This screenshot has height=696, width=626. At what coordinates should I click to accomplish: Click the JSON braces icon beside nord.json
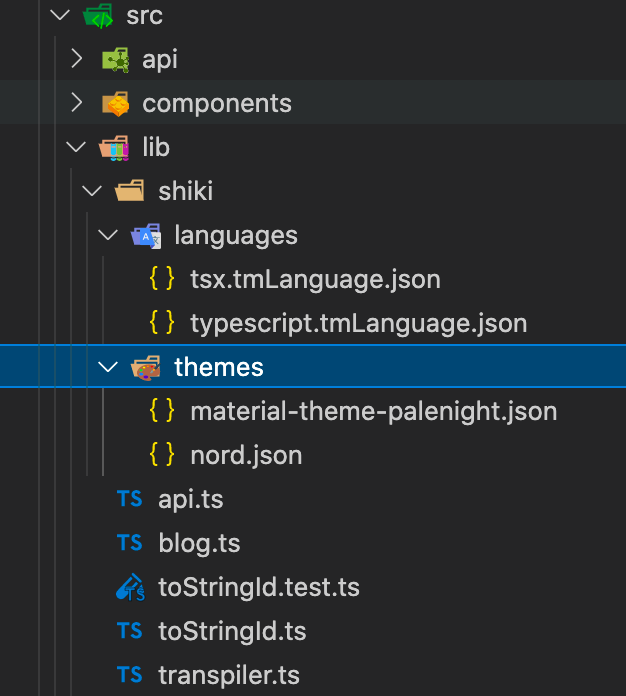pyautogui.click(x=162, y=456)
